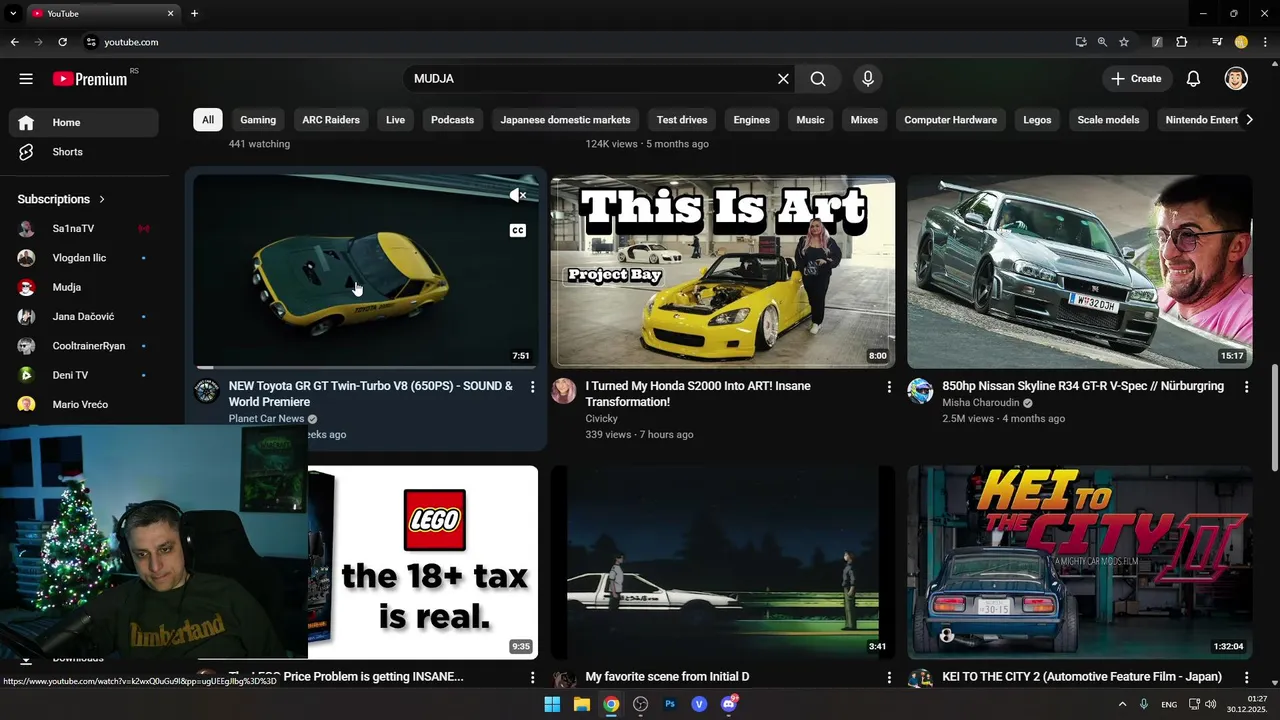Viewport: 1280px width, 720px height.
Task: Show more filter chips with right arrow
Action: click(1248, 120)
